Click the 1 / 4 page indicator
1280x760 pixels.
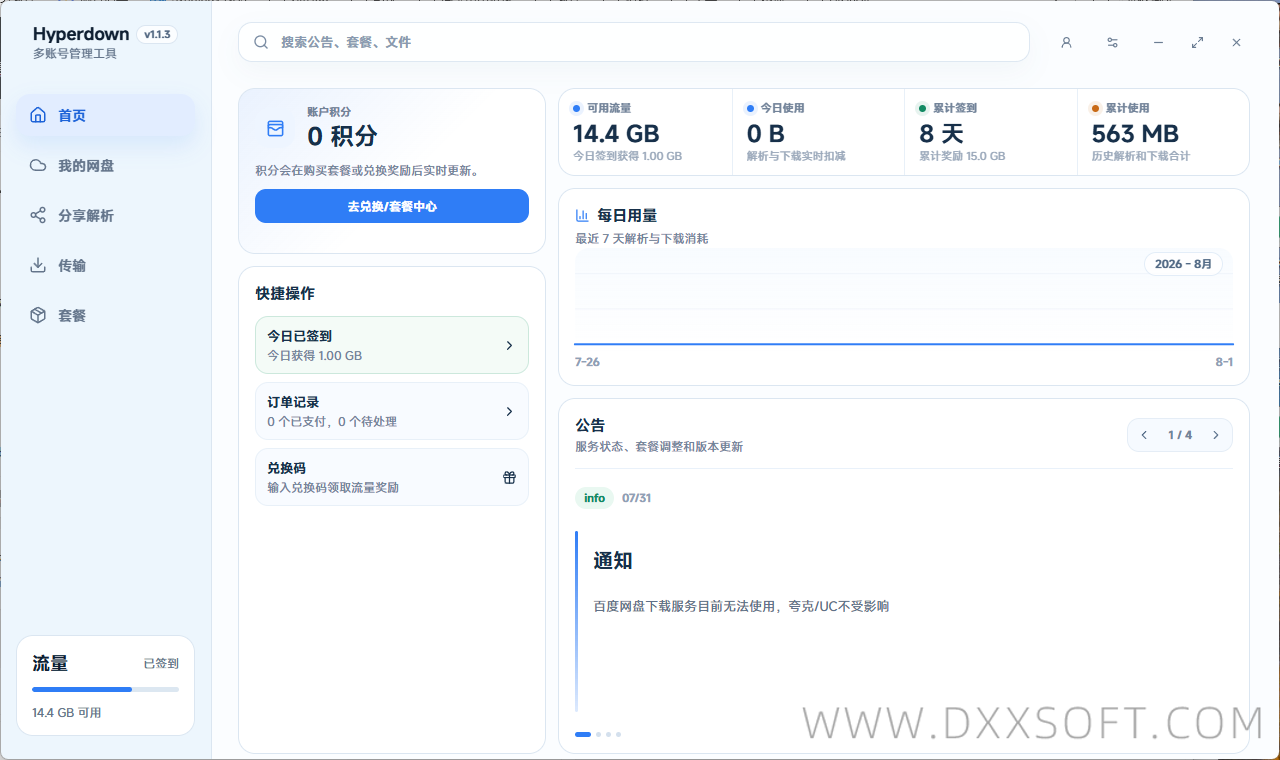pyautogui.click(x=1180, y=435)
